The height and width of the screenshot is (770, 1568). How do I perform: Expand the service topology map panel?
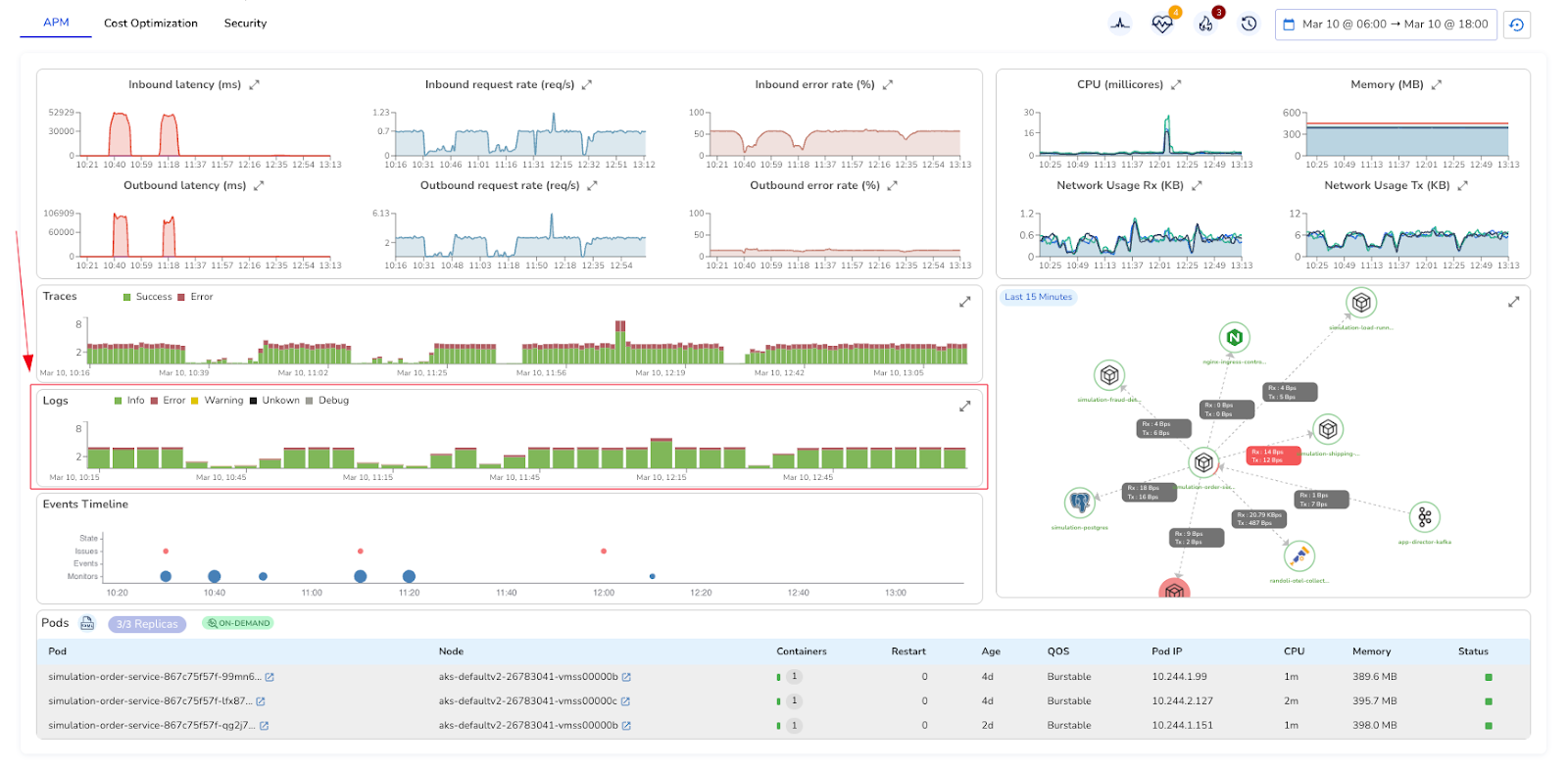pyautogui.click(x=1514, y=302)
